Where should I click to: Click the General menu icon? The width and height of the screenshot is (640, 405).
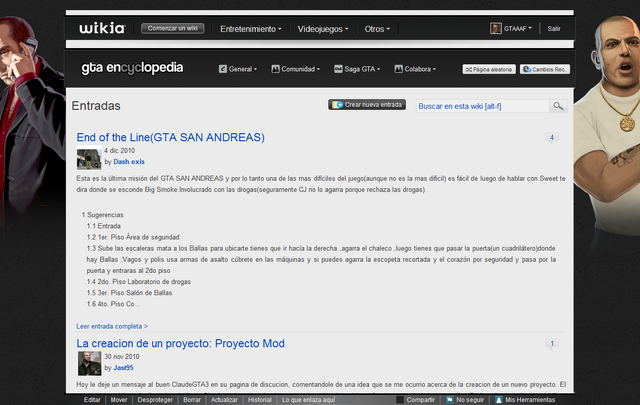click(x=222, y=69)
